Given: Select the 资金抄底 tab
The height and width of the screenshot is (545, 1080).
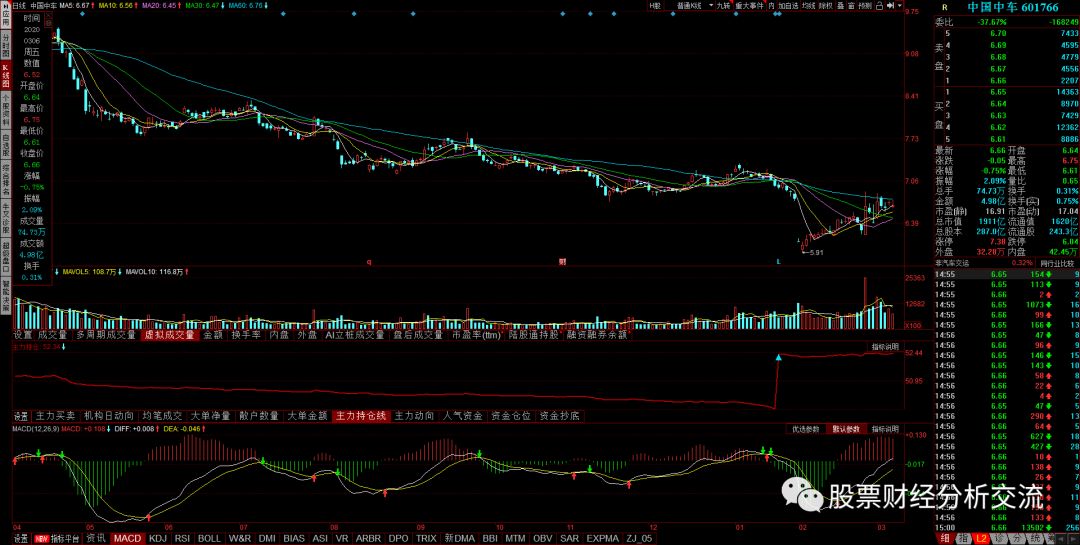Looking at the screenshot, I should [x=559, y=416].
